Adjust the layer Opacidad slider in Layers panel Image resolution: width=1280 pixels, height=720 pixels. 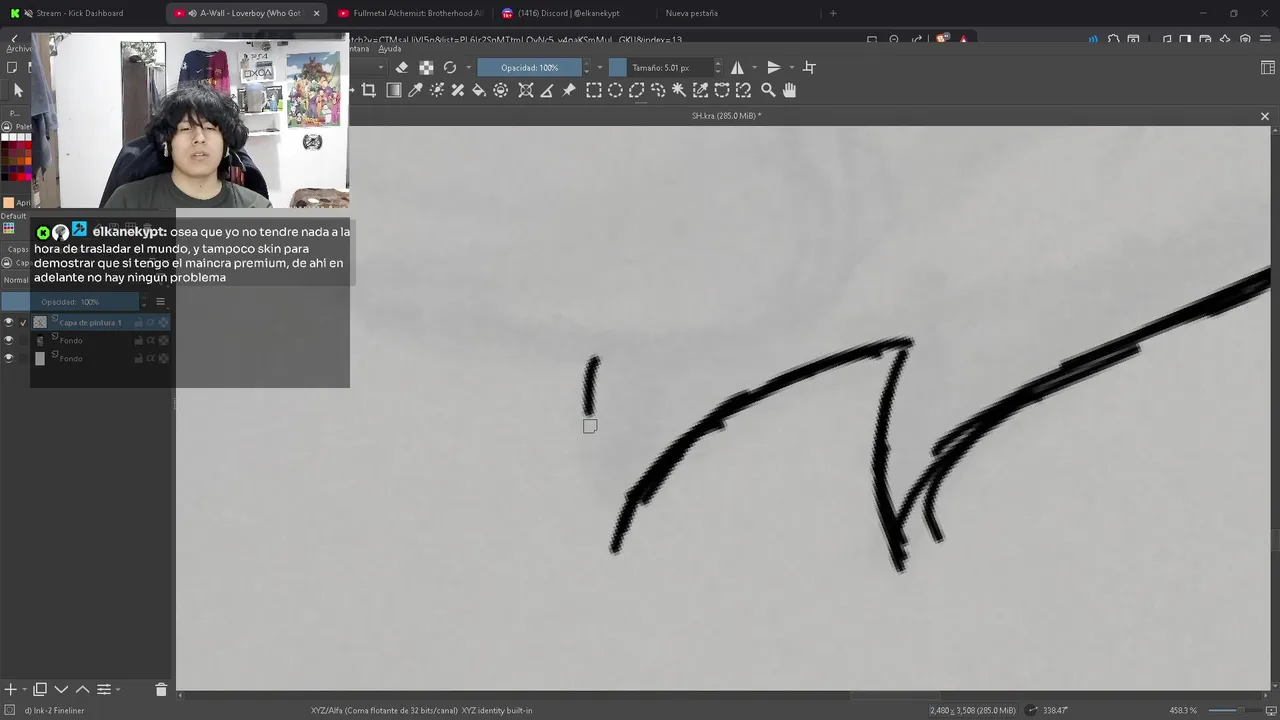[70, 301]
